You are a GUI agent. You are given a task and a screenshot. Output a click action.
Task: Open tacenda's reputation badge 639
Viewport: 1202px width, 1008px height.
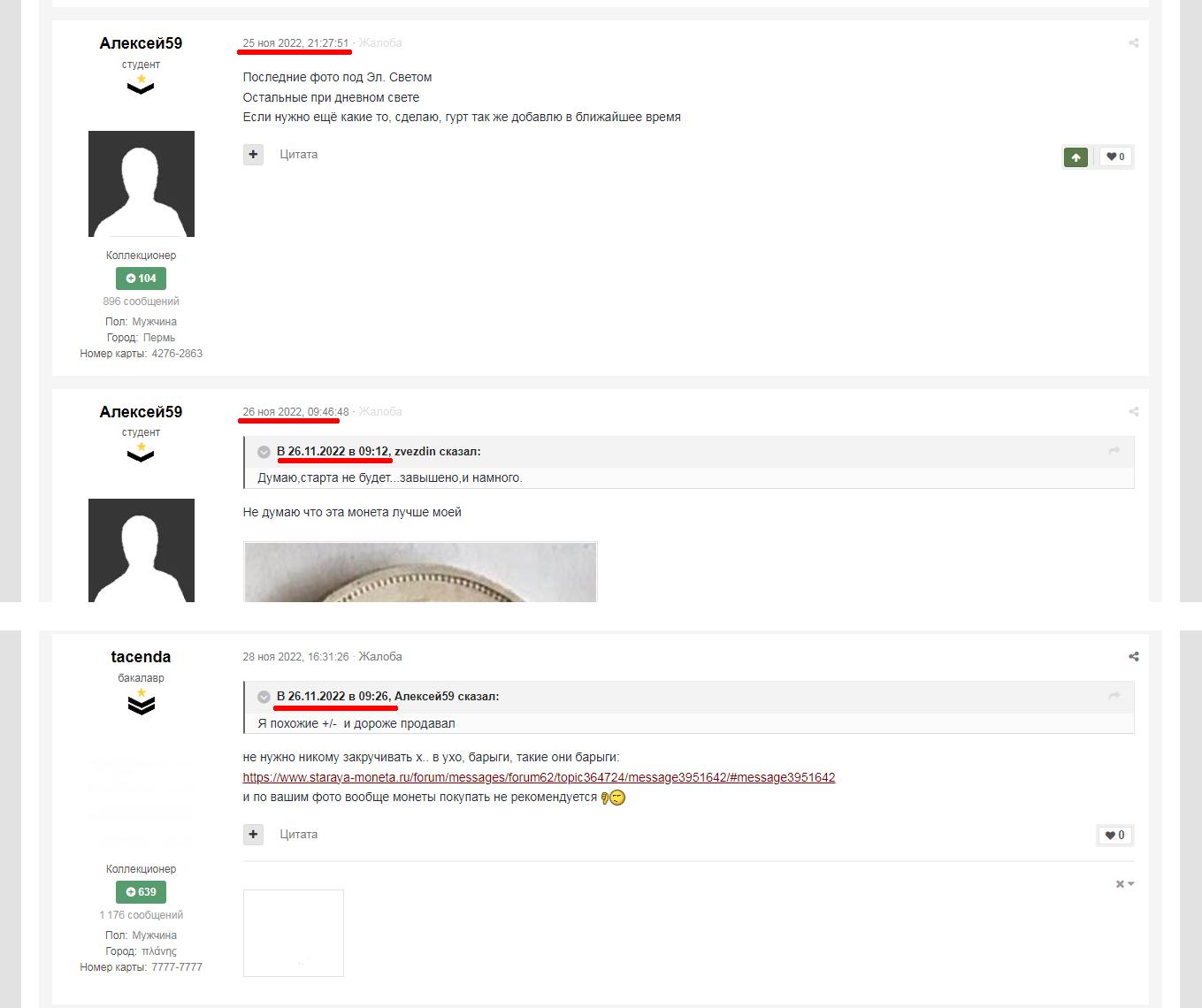click(141, 892)
